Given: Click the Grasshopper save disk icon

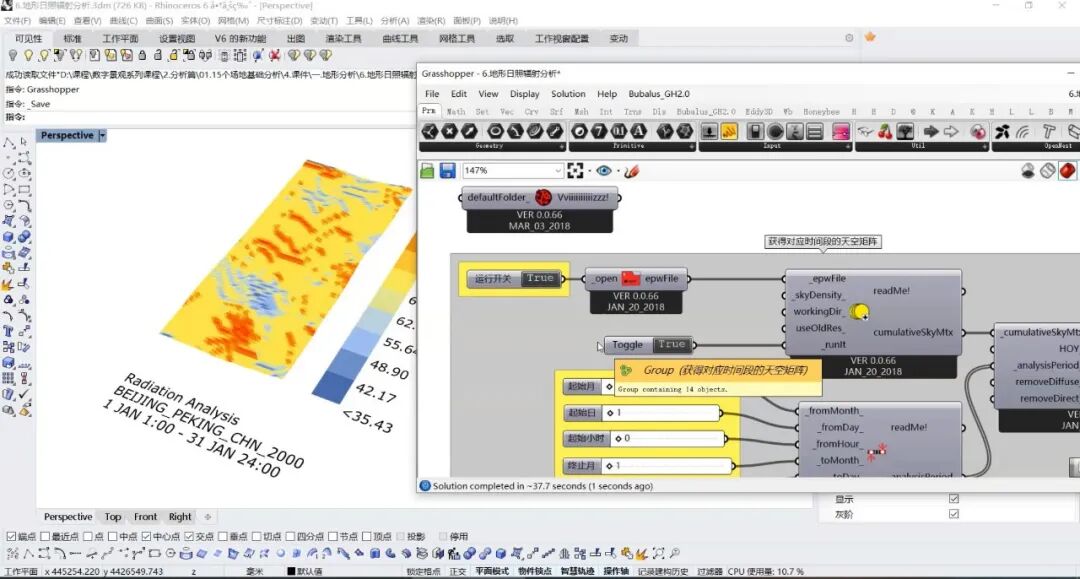Looking at the screenshot, I should [x=447, y=171].
